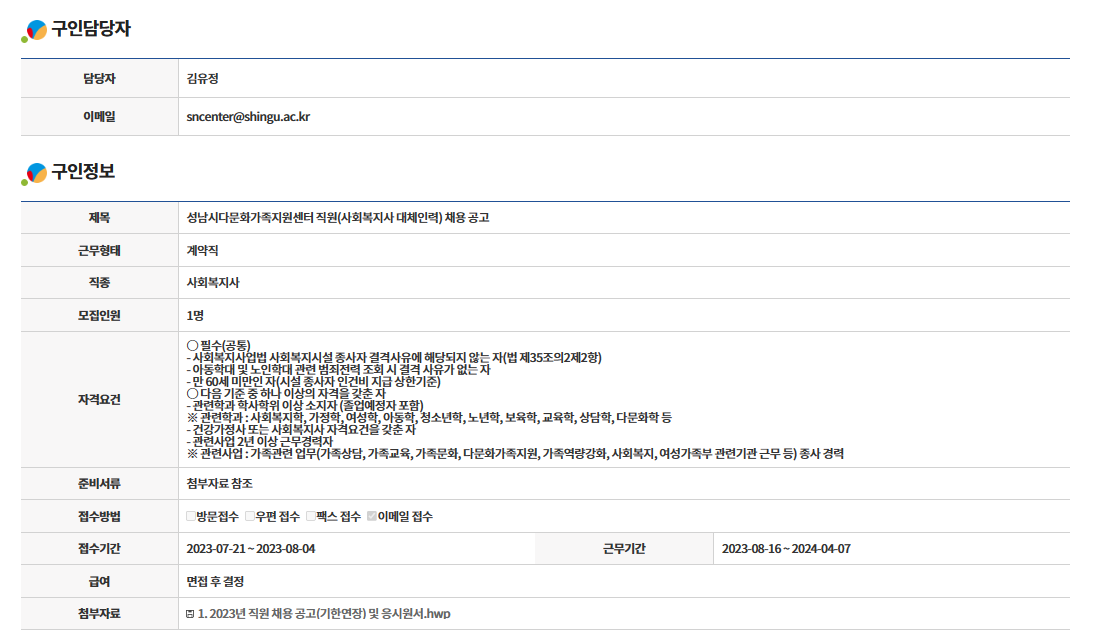Enable the 팩스 접수 checkbox
Image resolution: width=1112 pixels, height=630 pixels.
click(311, 516)
